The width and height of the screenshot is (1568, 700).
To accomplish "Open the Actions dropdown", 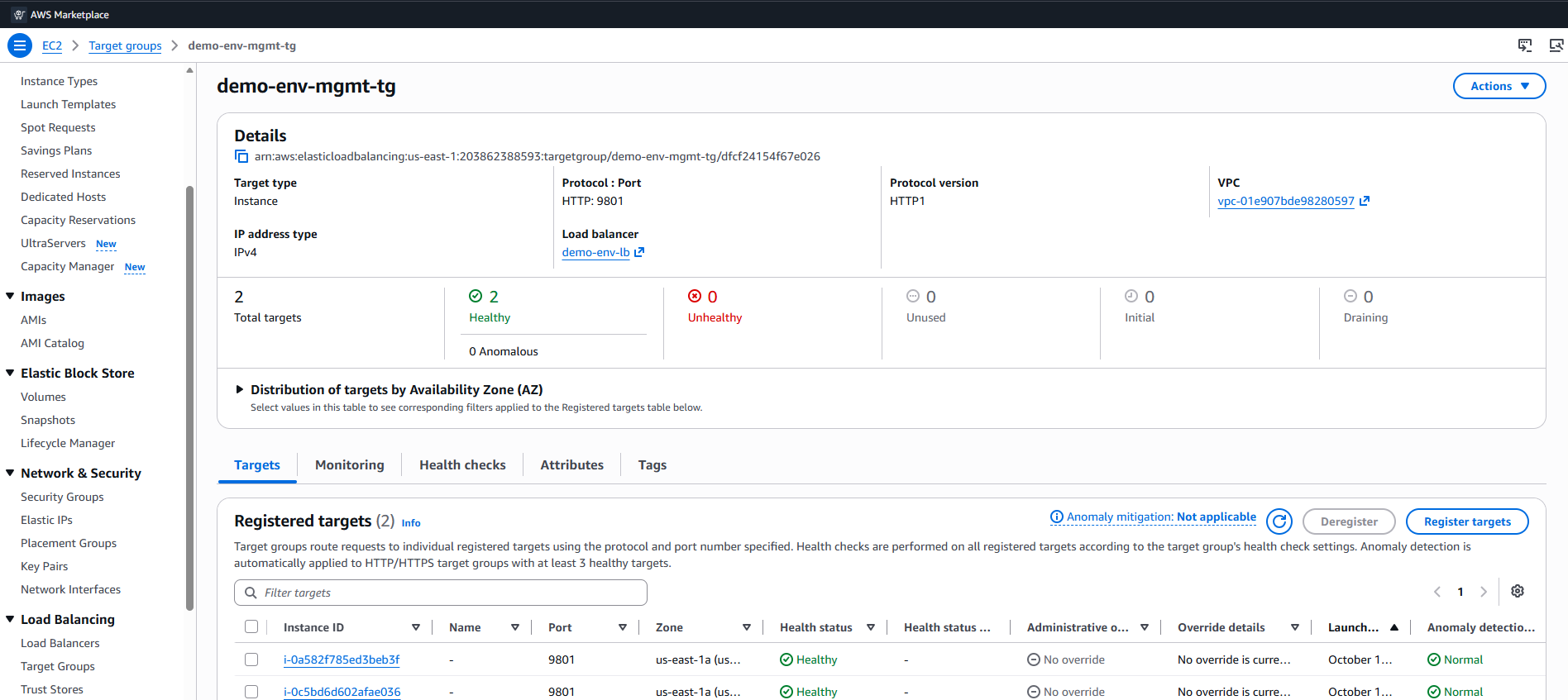I will click(1499, 86).
